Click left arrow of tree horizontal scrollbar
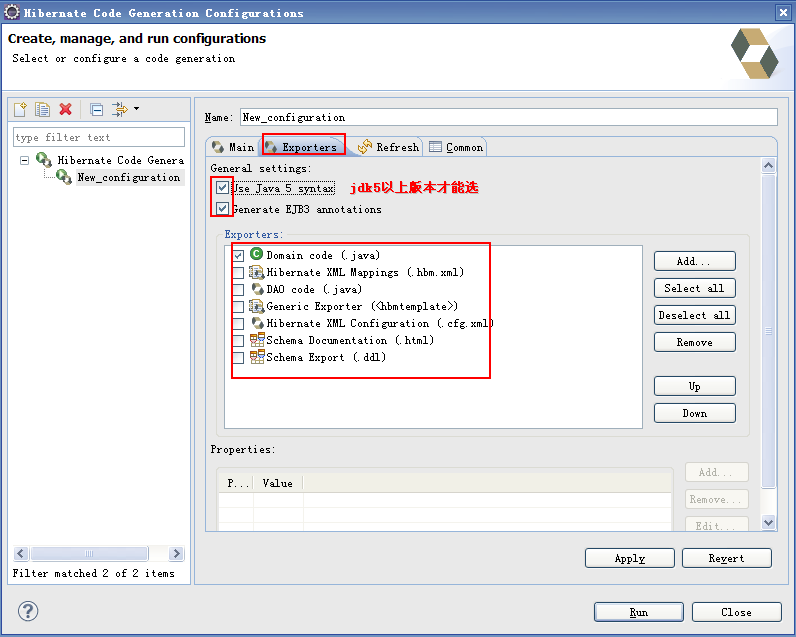Viewport: 796px width, 637px height. tap(21, 553)
